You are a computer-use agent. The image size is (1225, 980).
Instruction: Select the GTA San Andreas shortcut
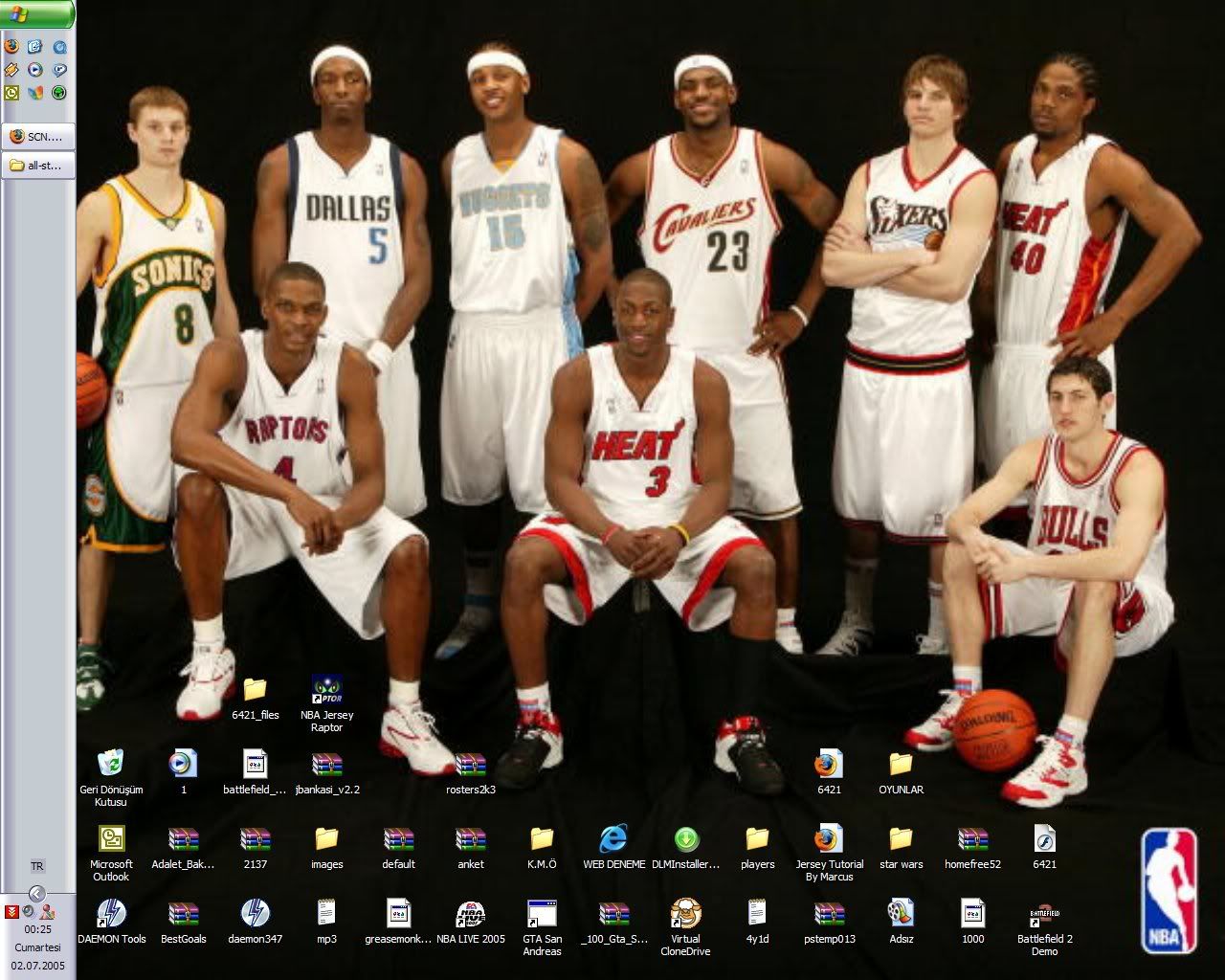pos(542,927)
